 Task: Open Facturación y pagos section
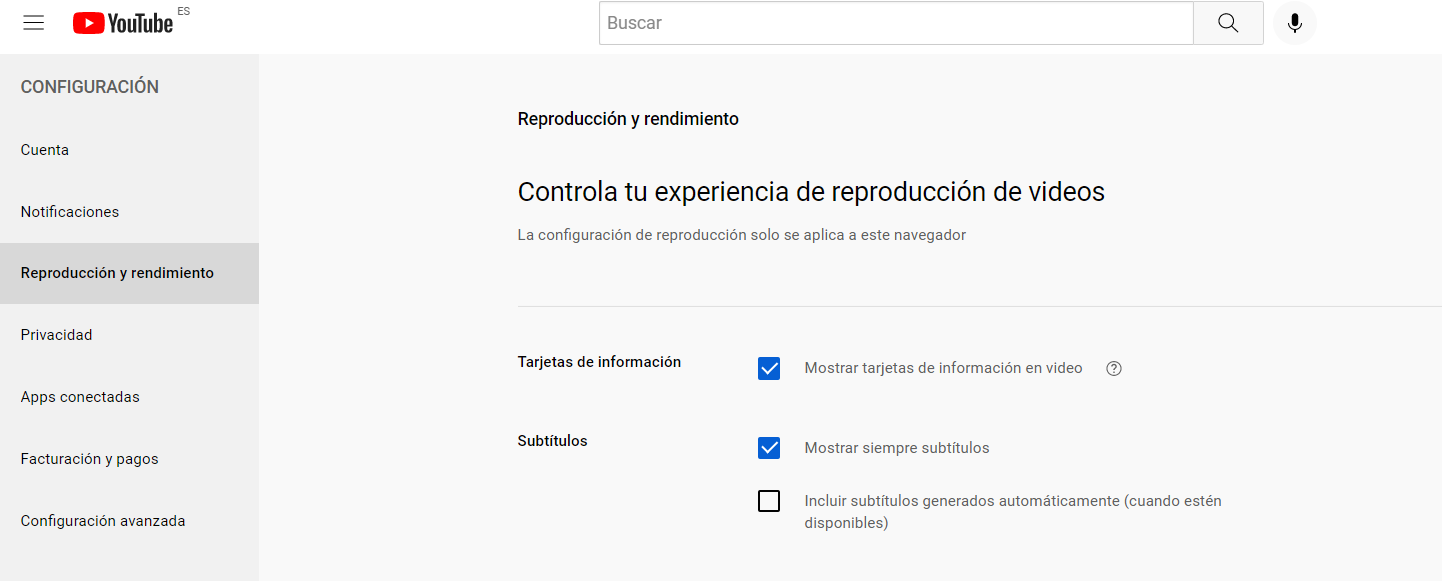(129, 459)
